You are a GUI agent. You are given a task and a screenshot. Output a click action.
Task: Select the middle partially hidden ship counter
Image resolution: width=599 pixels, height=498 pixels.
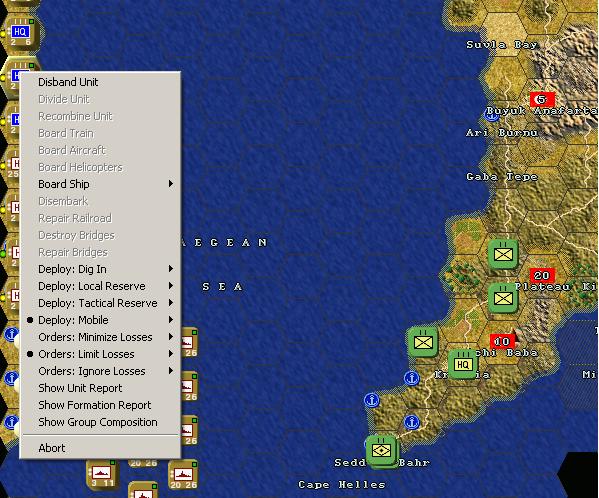tap(189, 386)
